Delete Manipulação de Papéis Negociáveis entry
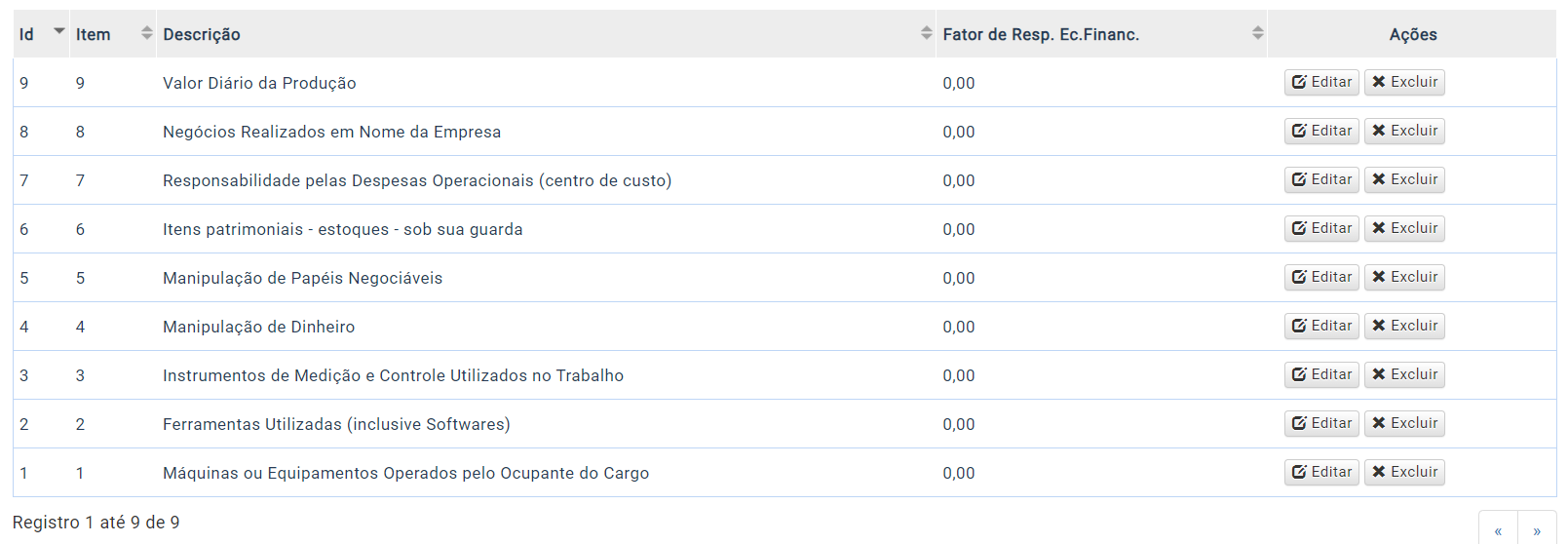Image resolution: width=1568 pixels, height=544 pixels. pos(1404,277)
